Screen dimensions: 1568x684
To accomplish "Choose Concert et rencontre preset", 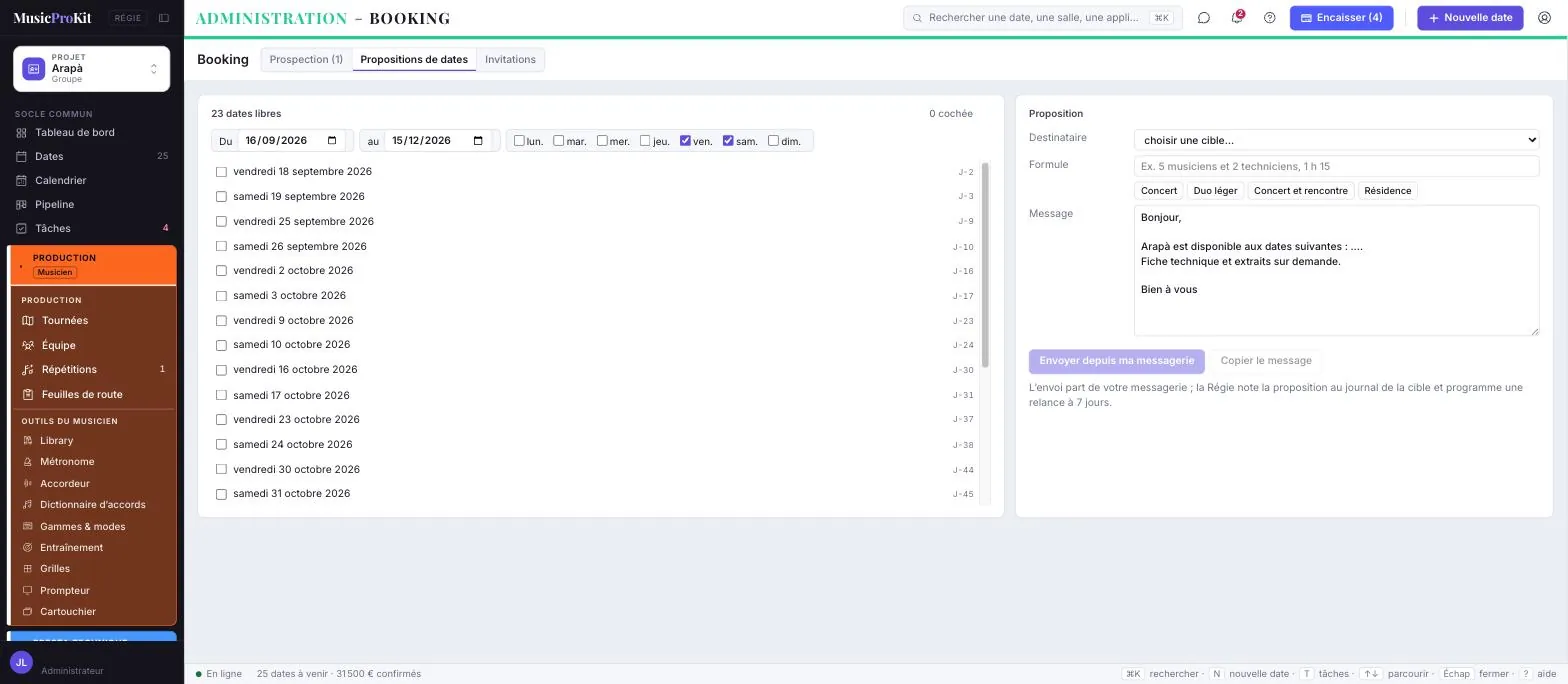I will [x=1300, y=191].
